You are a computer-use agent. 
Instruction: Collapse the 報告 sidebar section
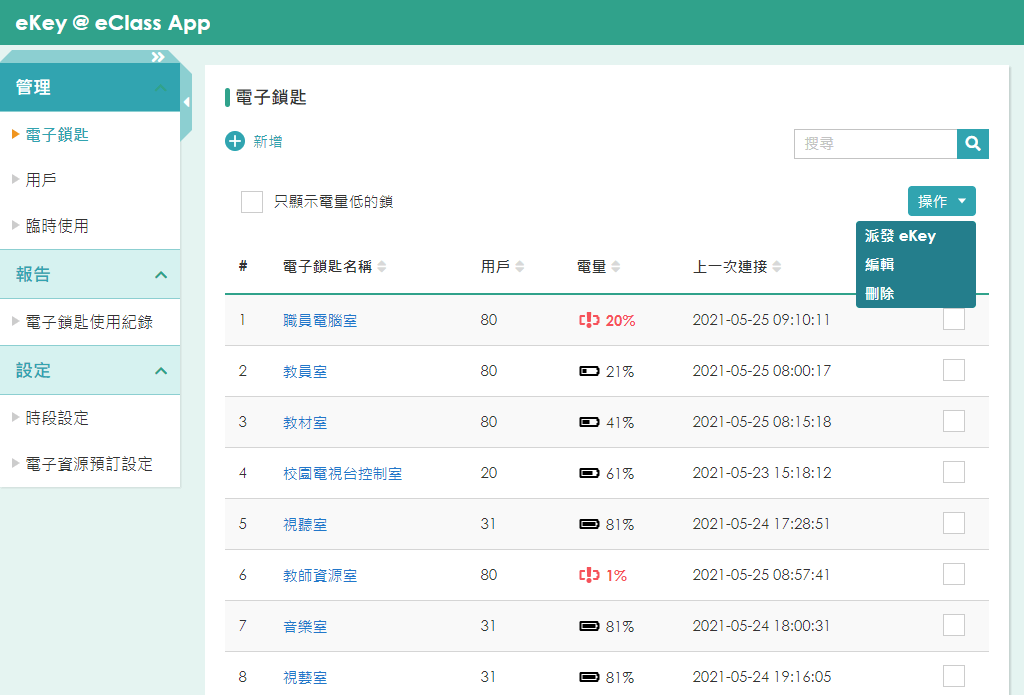pos(161,274)
